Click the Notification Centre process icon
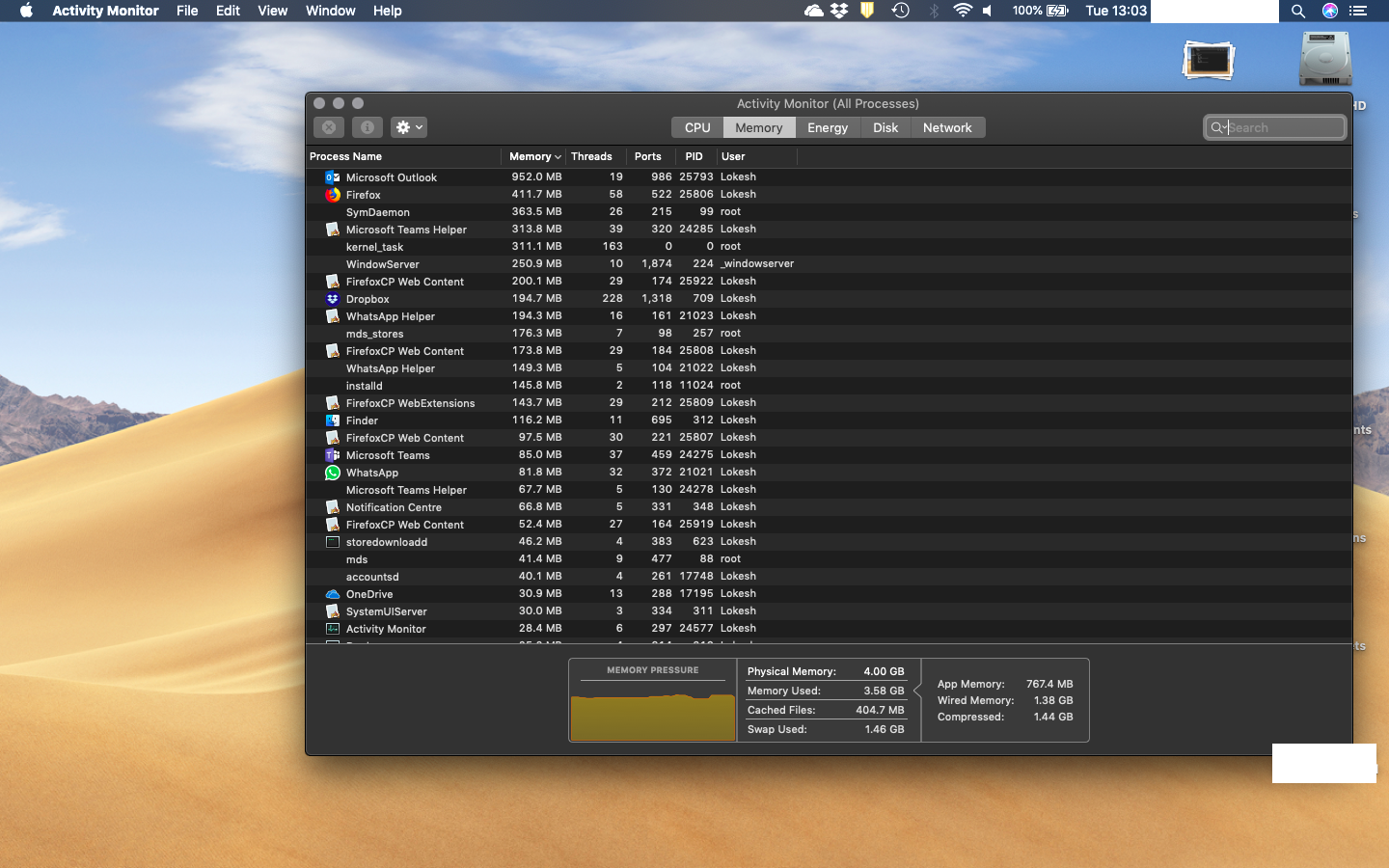The image size is (1389, 868). pos(333,507)
